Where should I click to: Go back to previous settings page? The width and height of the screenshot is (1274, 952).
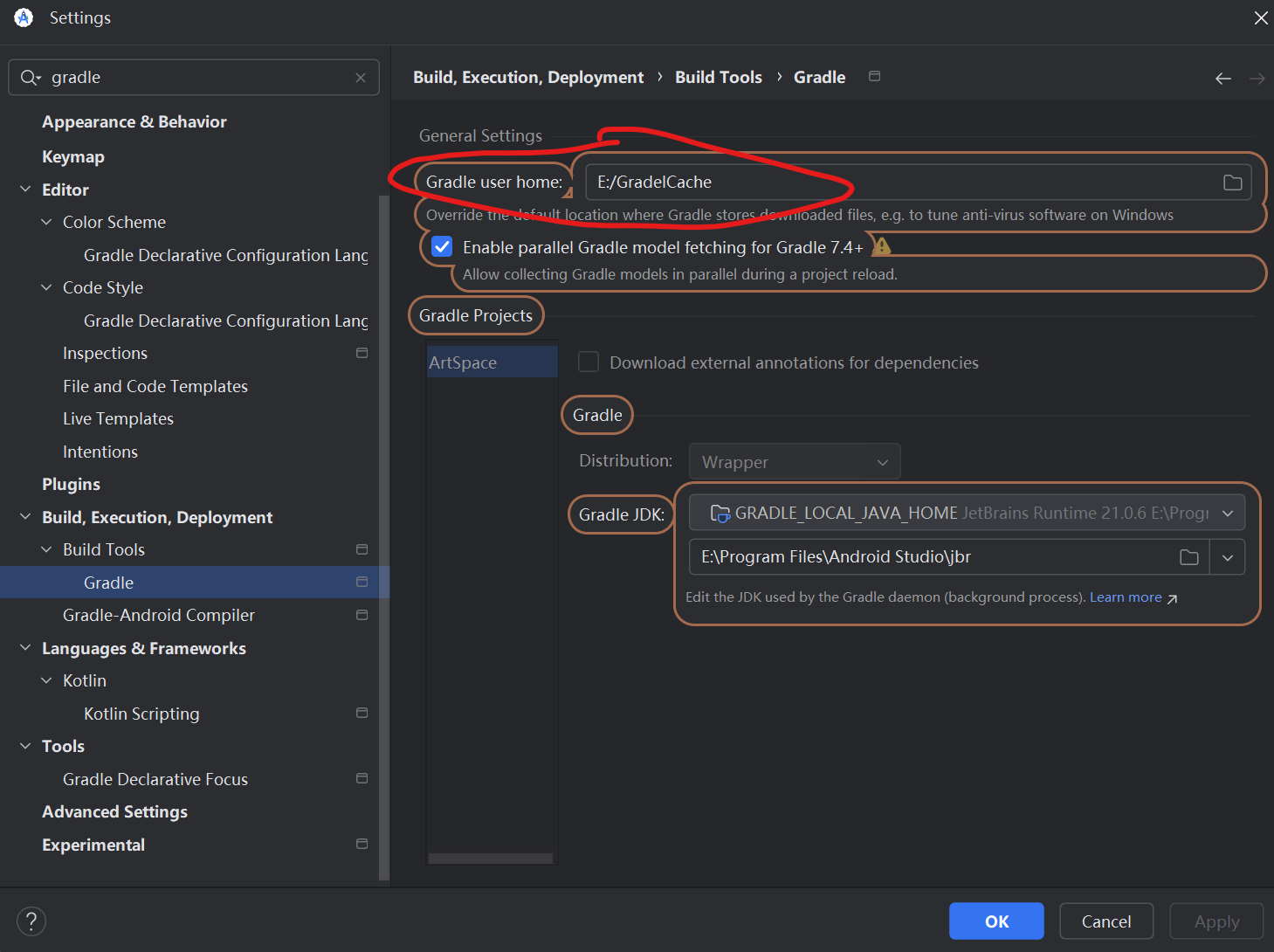[x=1223, y=79]
